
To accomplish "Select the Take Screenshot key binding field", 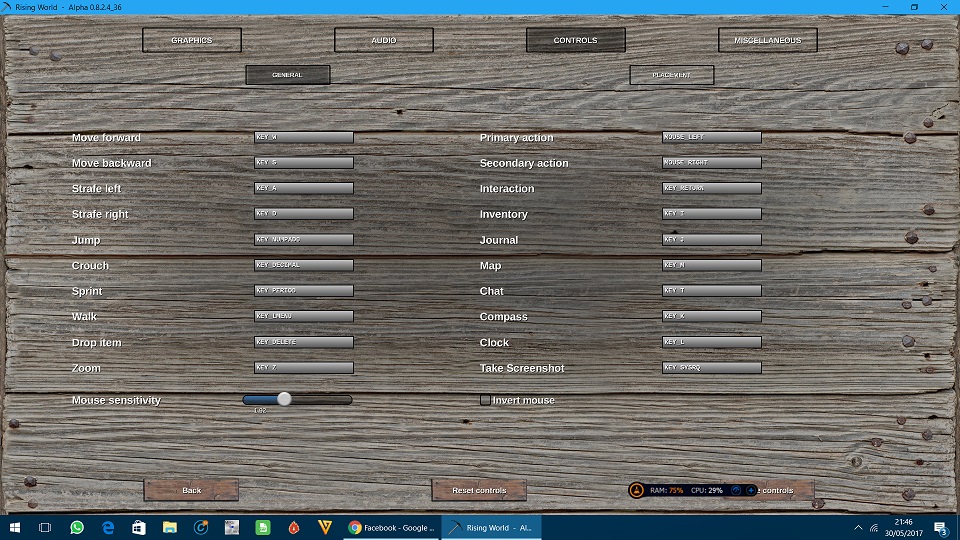I will coord(711,368).
